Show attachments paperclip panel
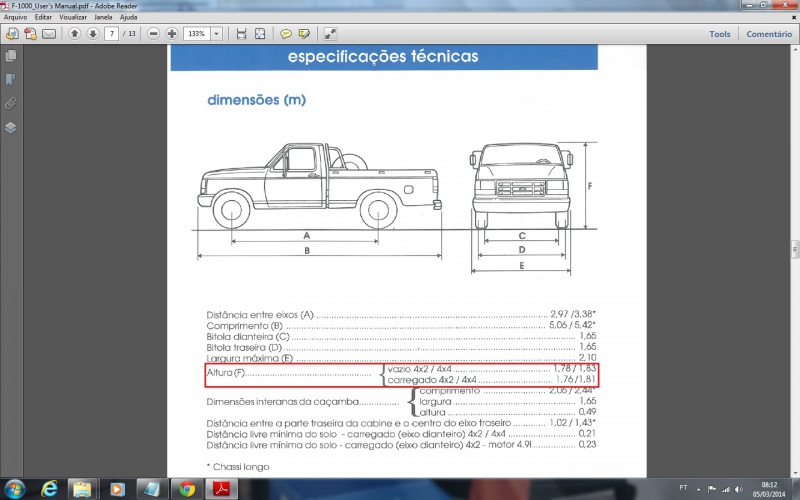Image resolution: width=800 pixels, height=500 pixels. 11,104
